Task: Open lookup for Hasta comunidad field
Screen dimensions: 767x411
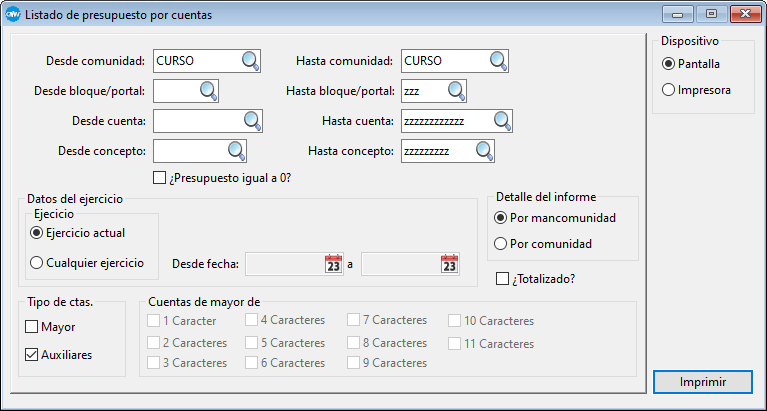Action: pos(497,61)
